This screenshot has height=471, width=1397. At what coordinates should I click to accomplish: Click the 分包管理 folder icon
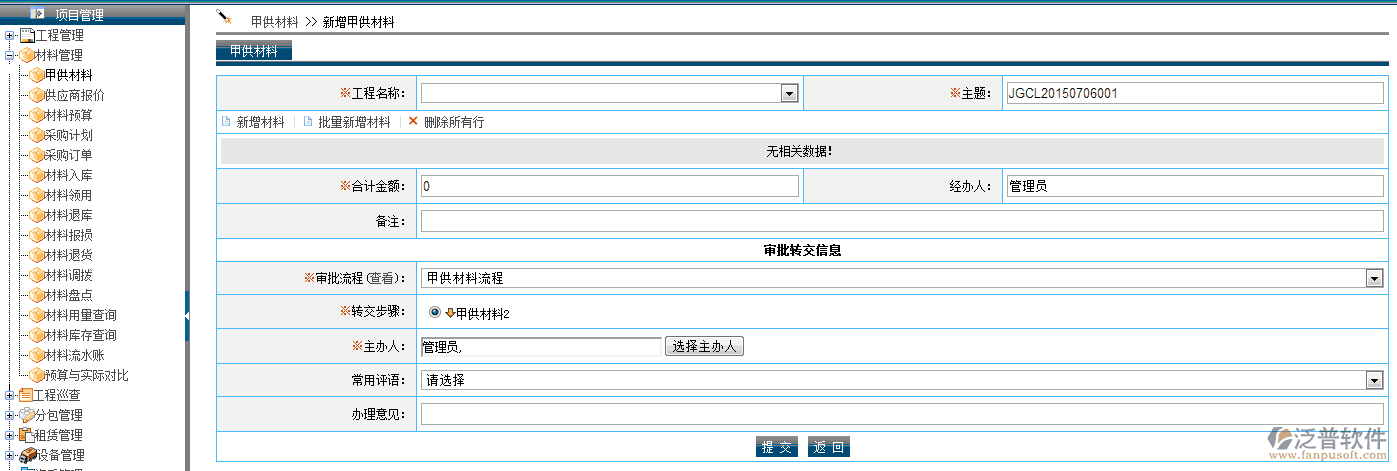tap(27, 415)
